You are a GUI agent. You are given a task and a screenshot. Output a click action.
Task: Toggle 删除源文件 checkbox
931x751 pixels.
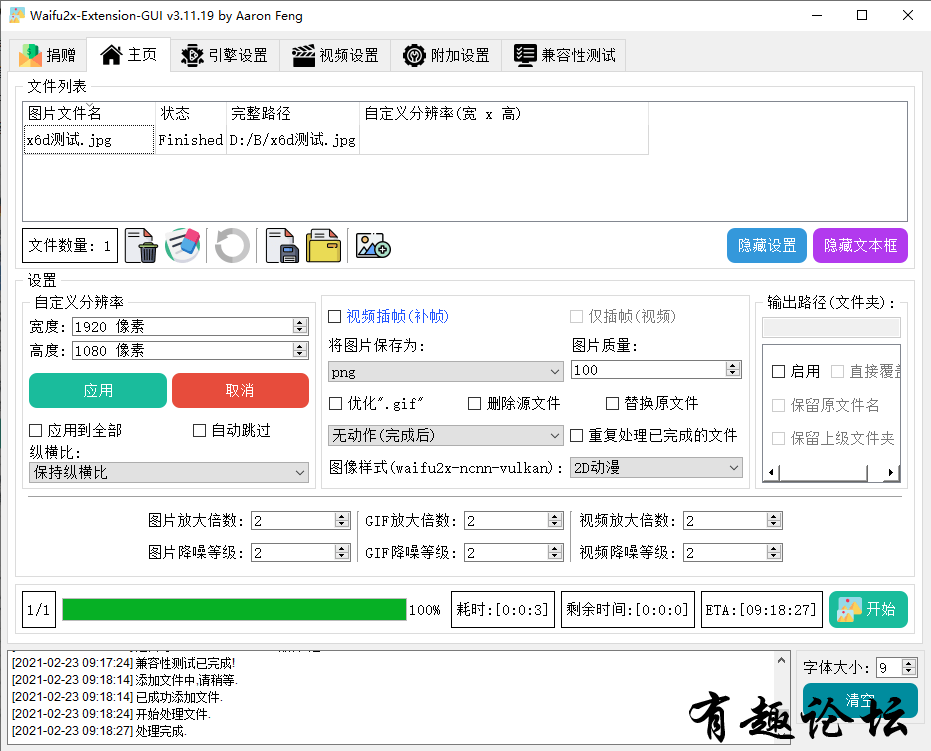[x=474, y=404]
